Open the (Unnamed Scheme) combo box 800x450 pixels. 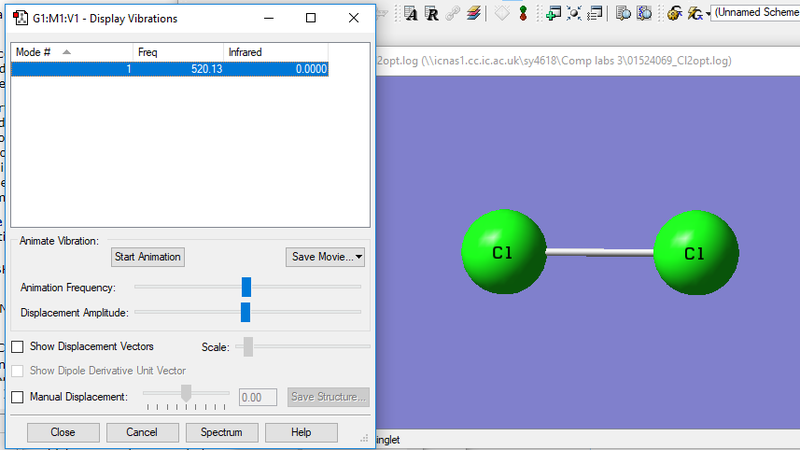pos(756,12)
